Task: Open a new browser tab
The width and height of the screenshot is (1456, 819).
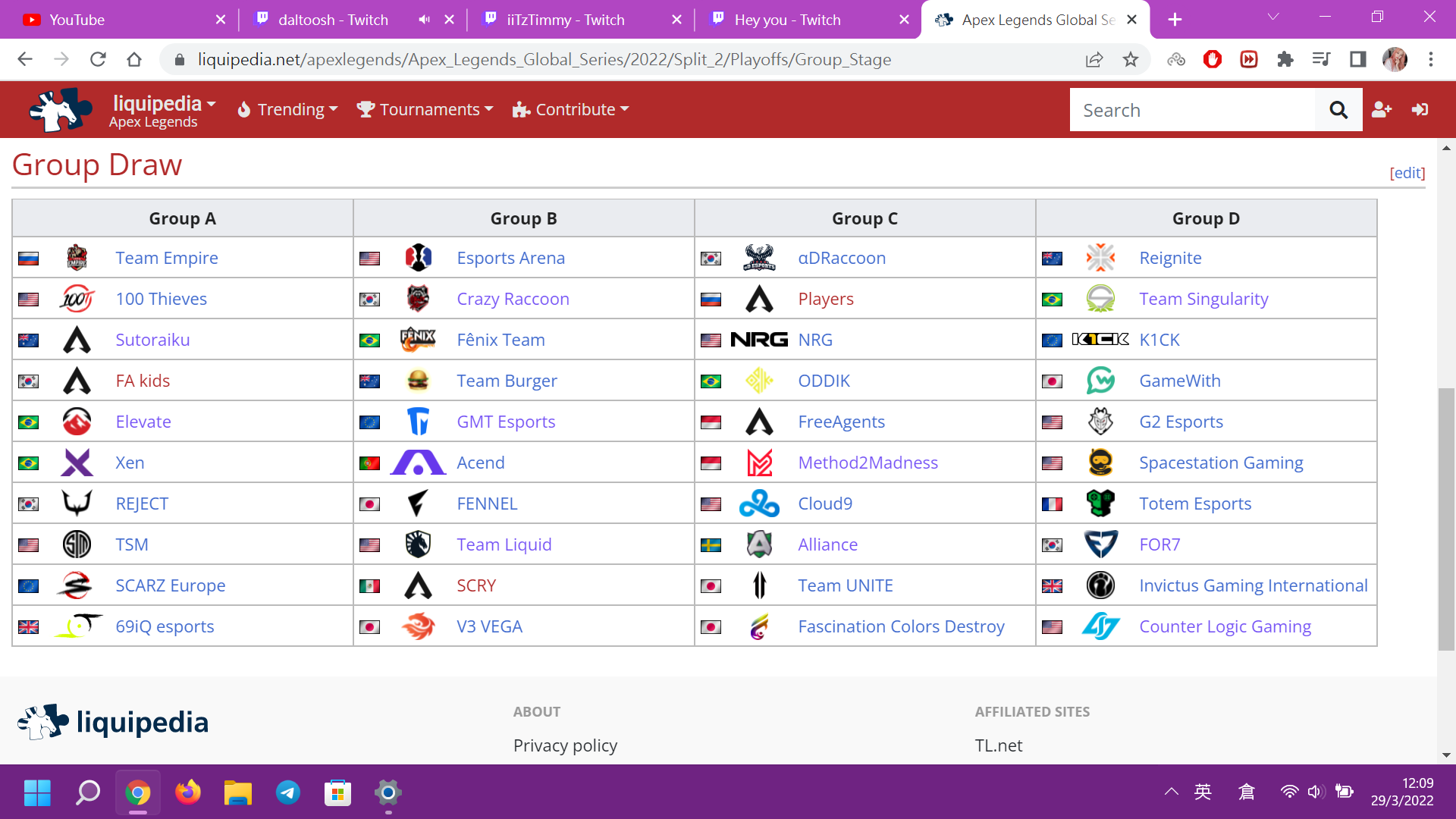Action: [1175, 20]
